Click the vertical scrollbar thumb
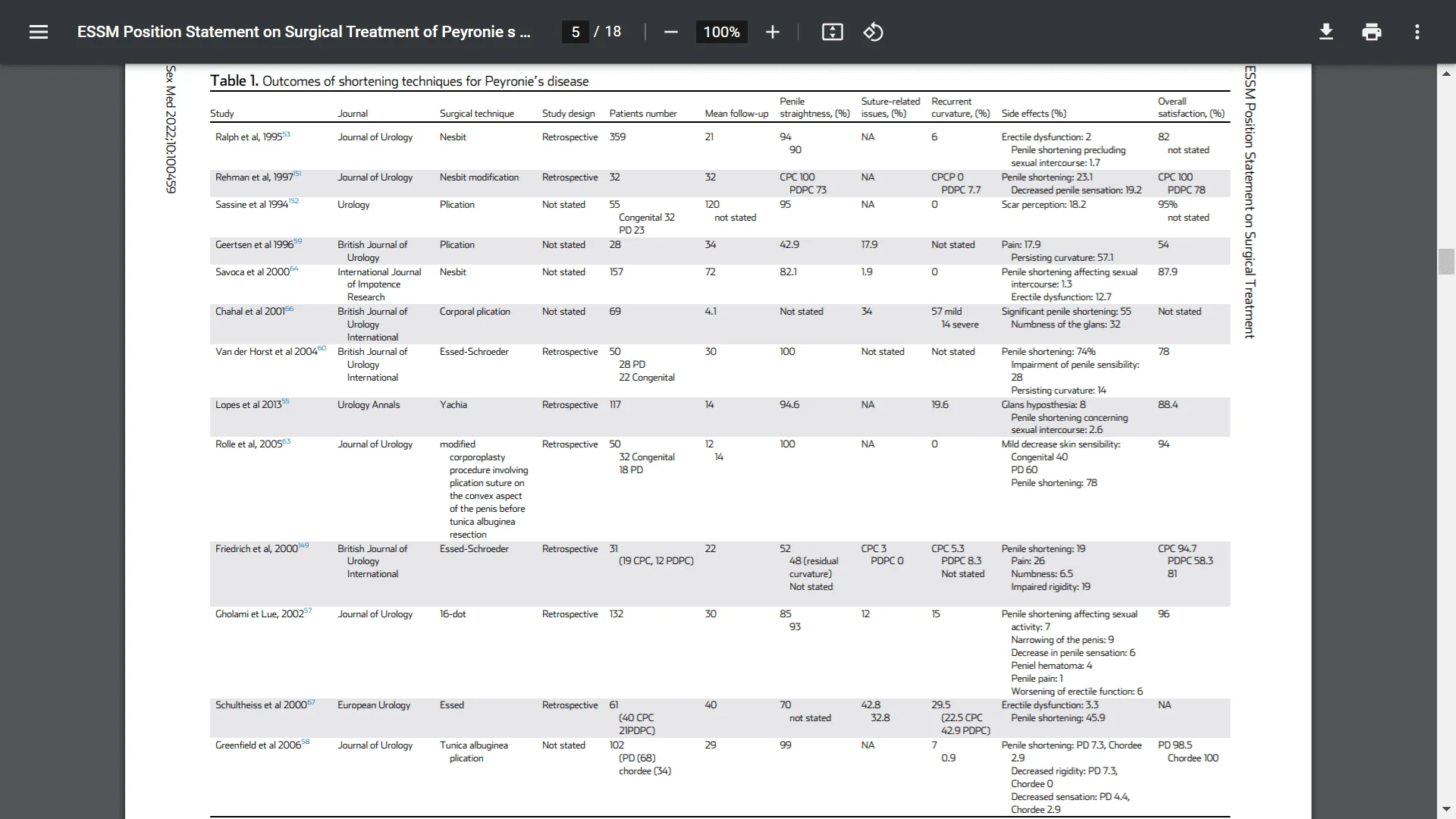This screenshot has width=1456, height=819. pyautogui.click(x=1446, y=261)
